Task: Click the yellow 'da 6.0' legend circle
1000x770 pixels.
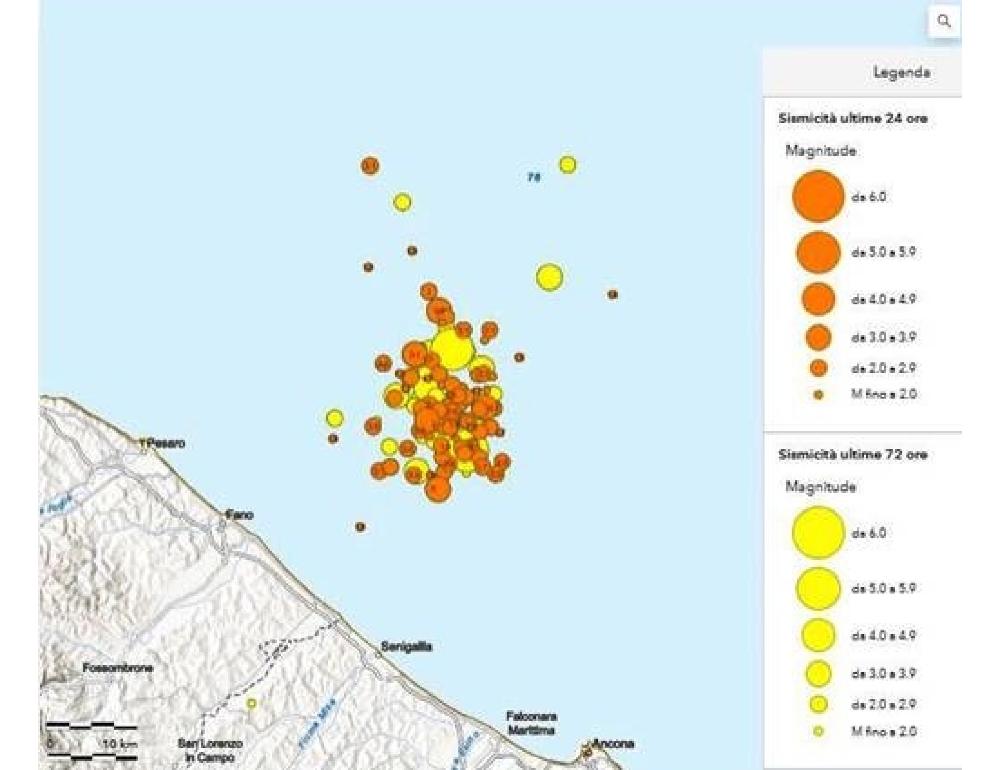Action: click(x=818, y=532)
